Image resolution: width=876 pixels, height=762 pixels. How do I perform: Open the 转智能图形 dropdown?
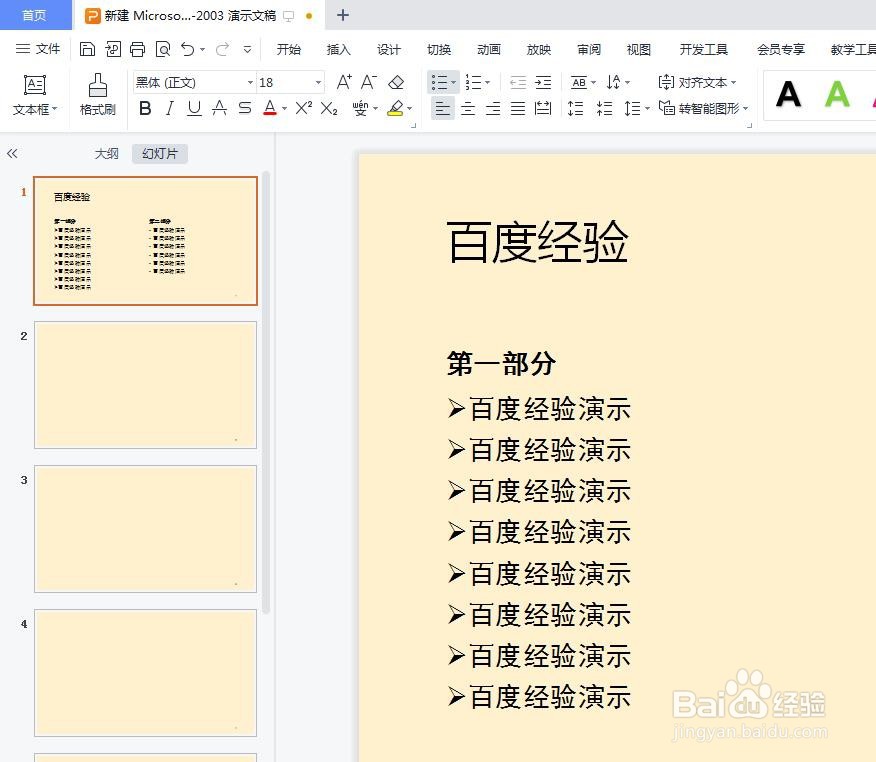[703, 108]
